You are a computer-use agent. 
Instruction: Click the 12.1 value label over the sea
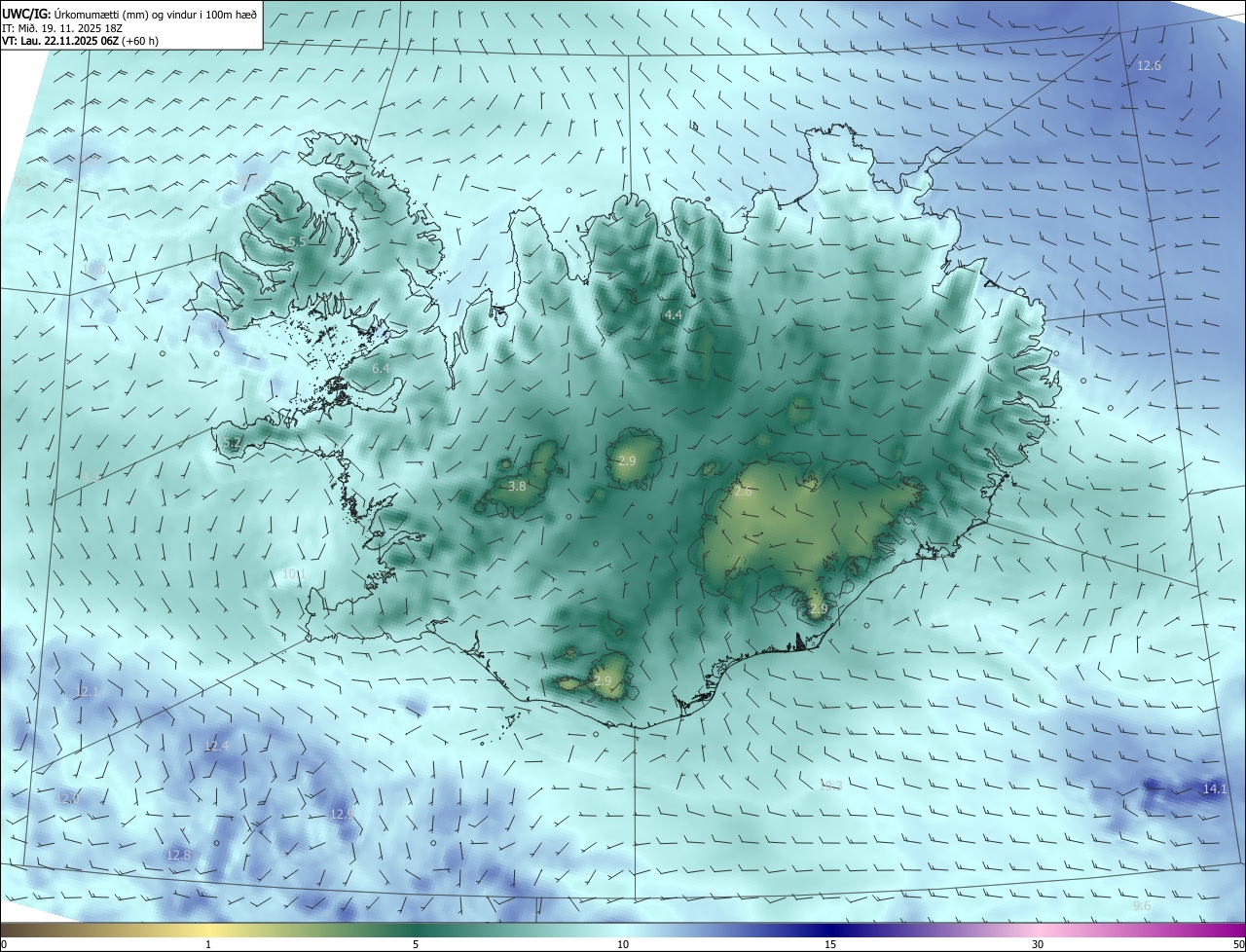[x=87, y=691]
